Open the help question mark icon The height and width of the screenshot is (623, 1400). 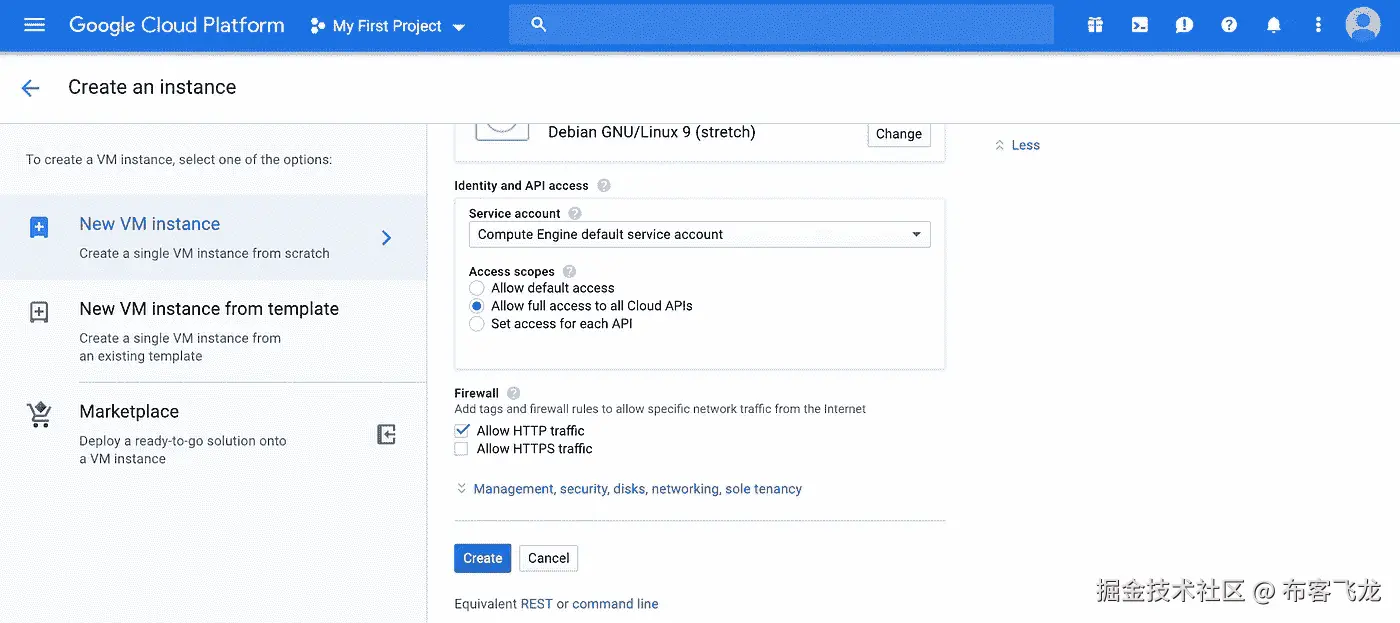[1229, 25]
